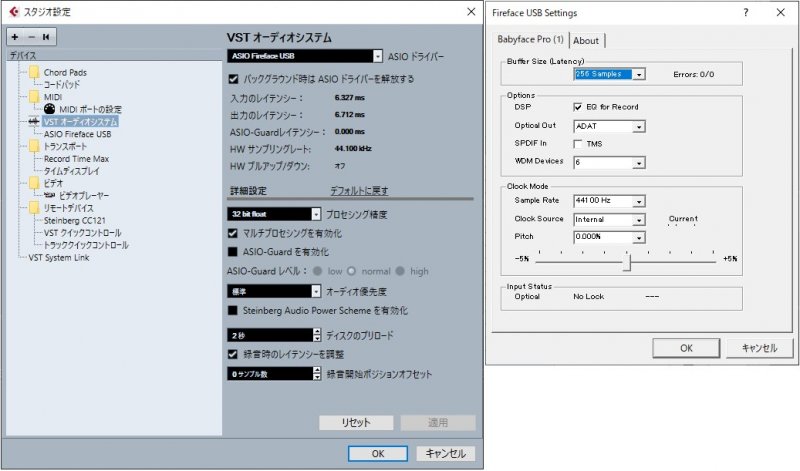Open the ASIO Fireface USB driver dropdown
This screenshot has width=800, height=471.
click(x=377, y=57)
